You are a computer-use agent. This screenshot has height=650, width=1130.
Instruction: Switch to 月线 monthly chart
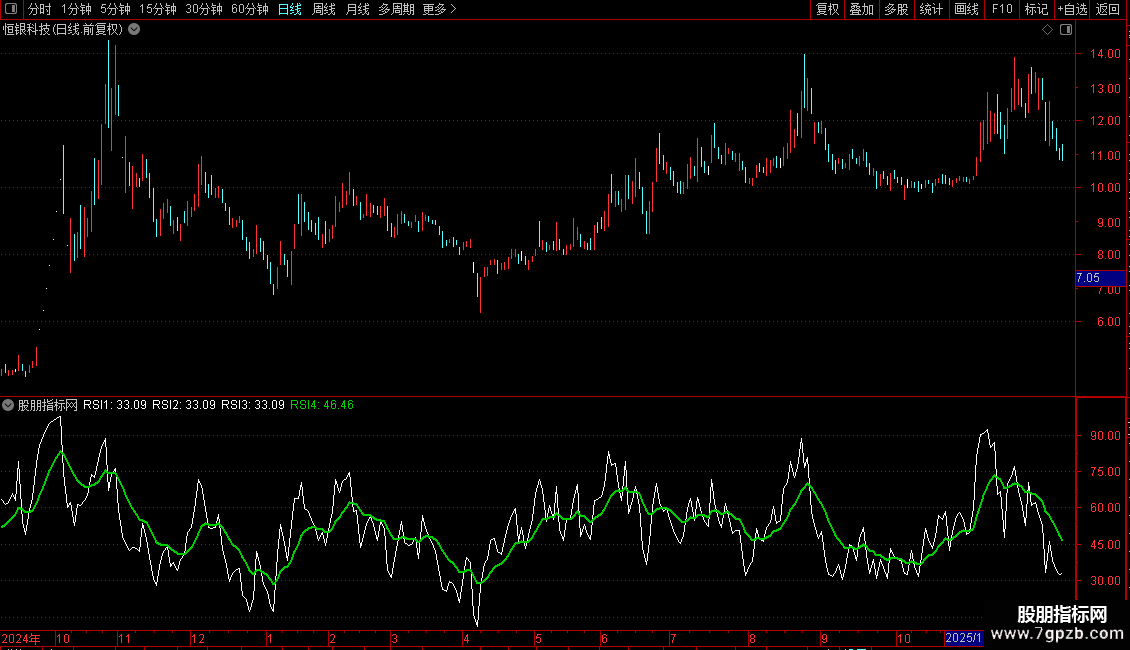point(357,9)
